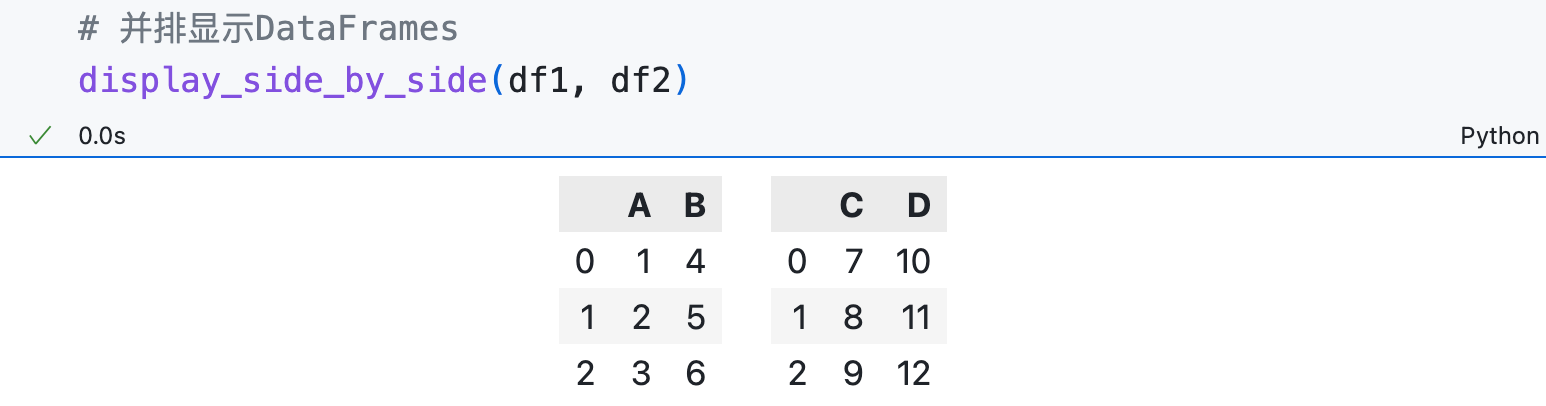Click the cell containing value 11
The width and height of the screenshot is (1546, 406).
[x=914, y=318]
